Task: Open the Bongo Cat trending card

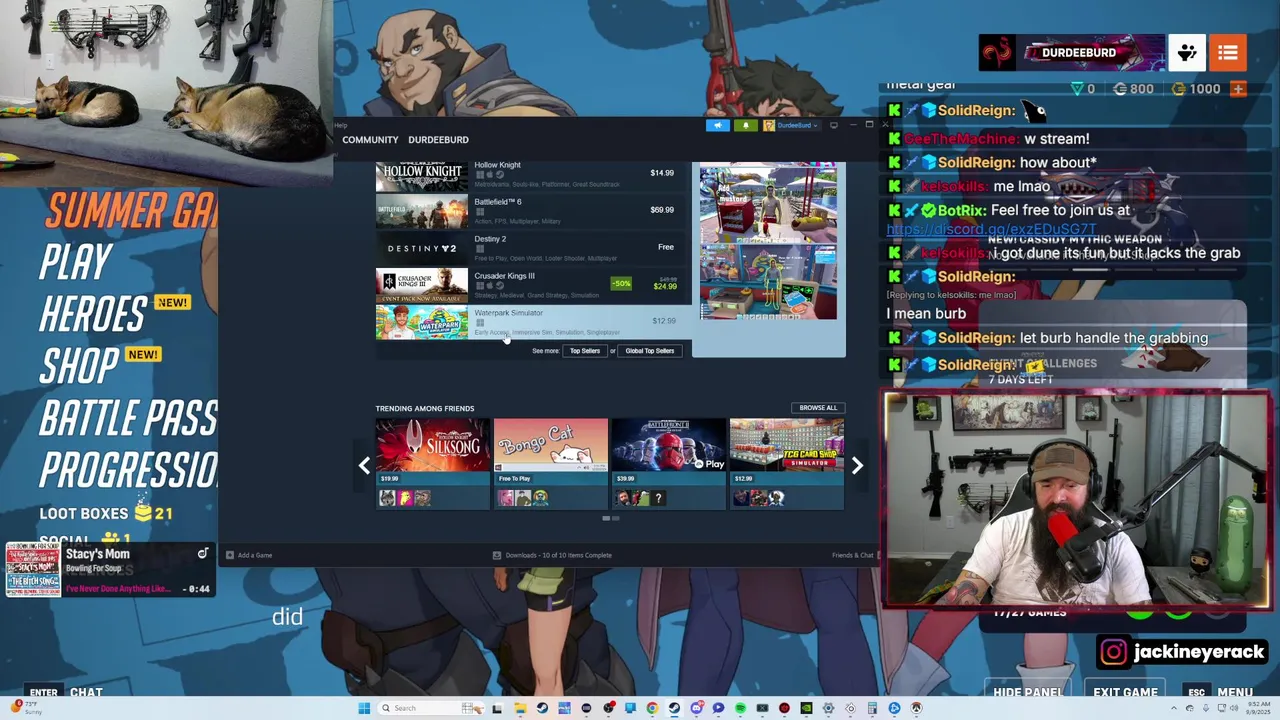Action: point(551,464)
